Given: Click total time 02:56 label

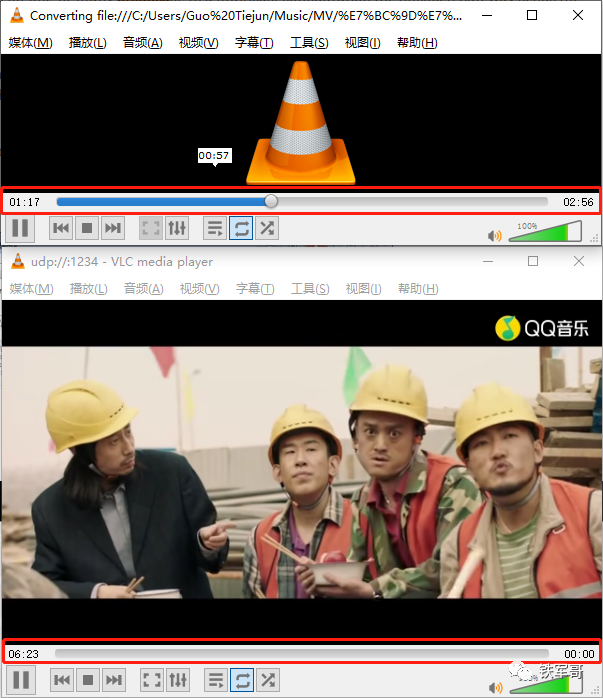Looking at the screenshot, I should [578, 202].
